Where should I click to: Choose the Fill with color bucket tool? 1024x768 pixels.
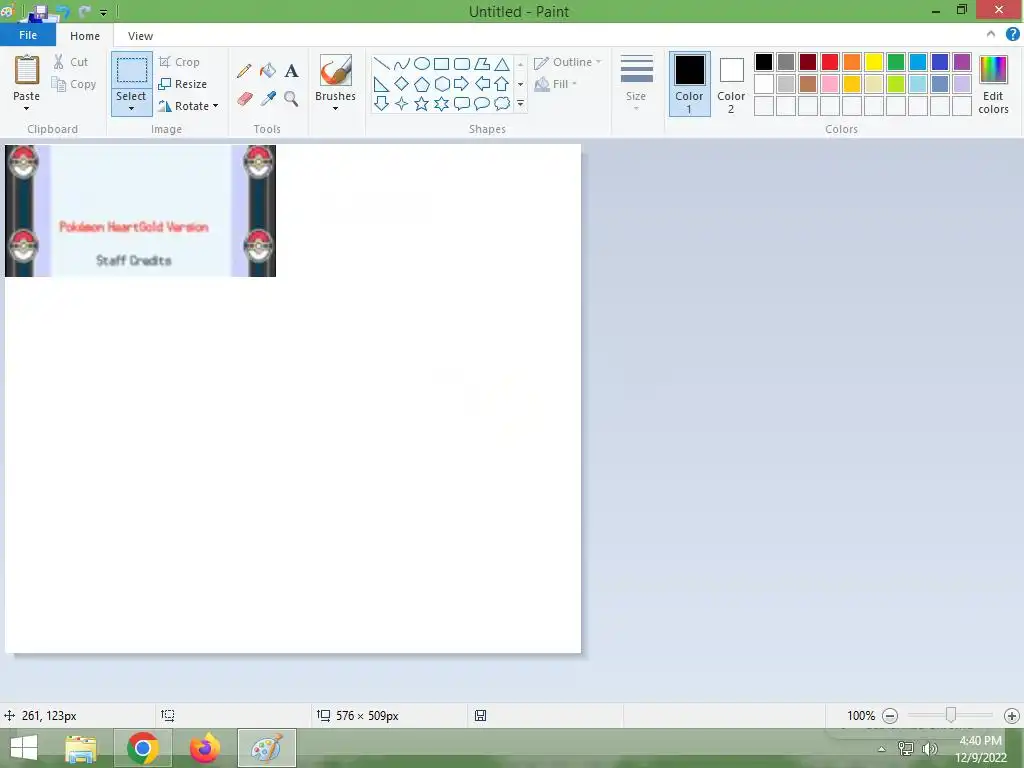(268, 71)
